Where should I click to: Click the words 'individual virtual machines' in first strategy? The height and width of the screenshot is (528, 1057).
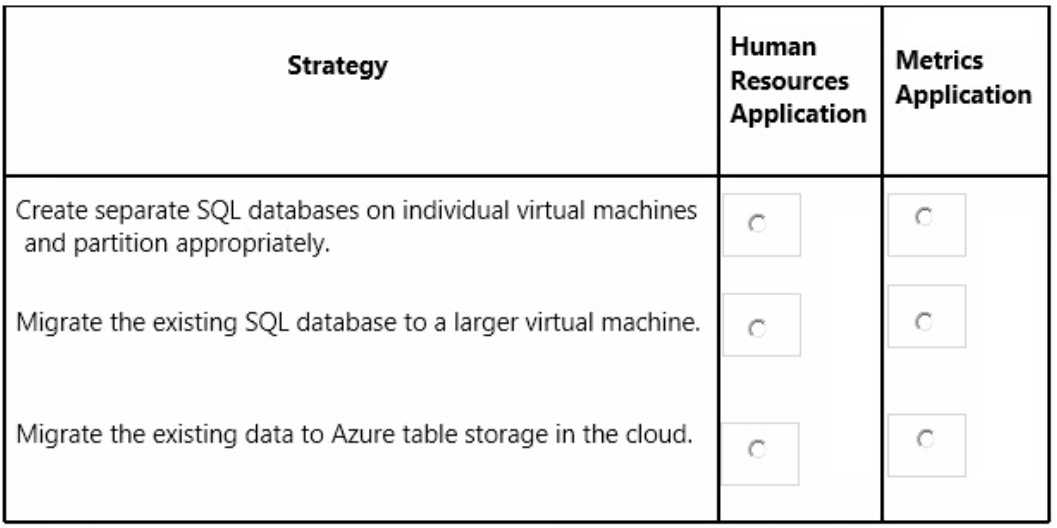[x=549, y=211]
